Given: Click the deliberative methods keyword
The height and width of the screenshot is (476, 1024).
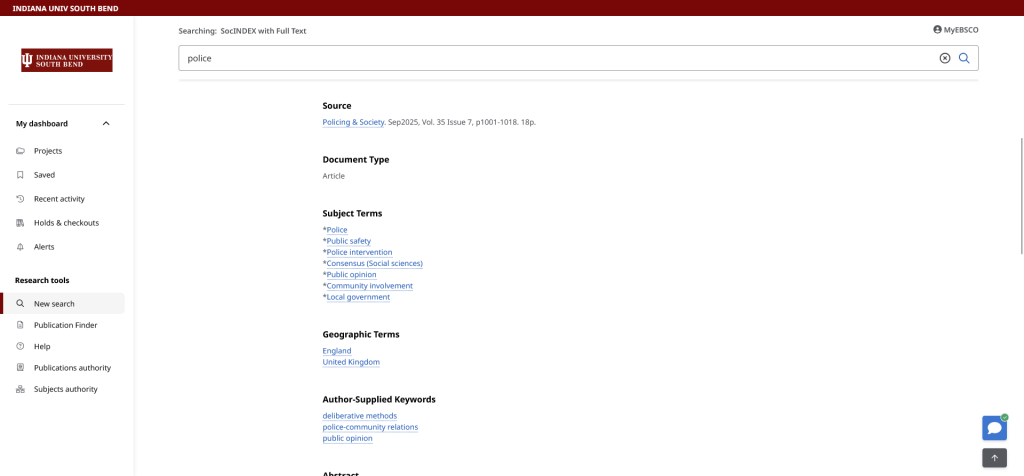Looking at the screenshot, I should [x=360, y=416].
